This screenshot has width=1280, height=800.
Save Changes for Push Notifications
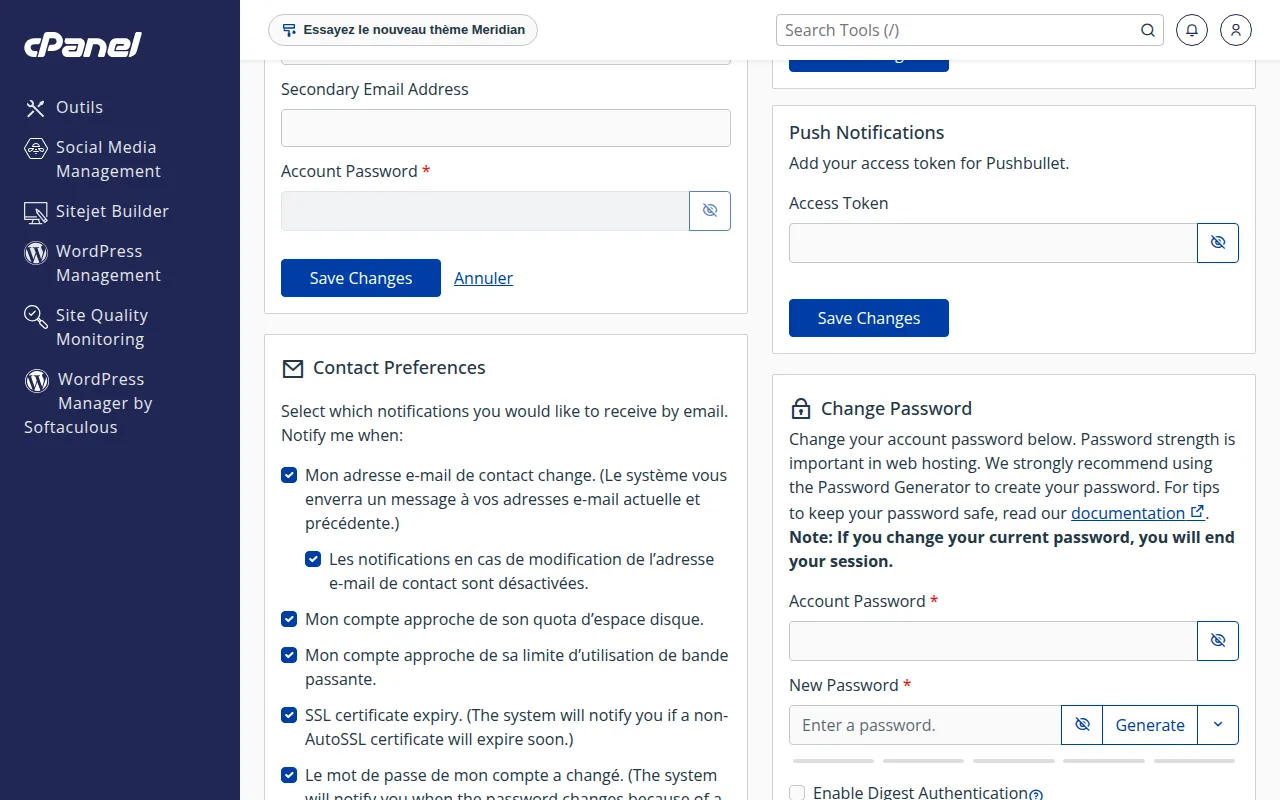pos(869,318)
